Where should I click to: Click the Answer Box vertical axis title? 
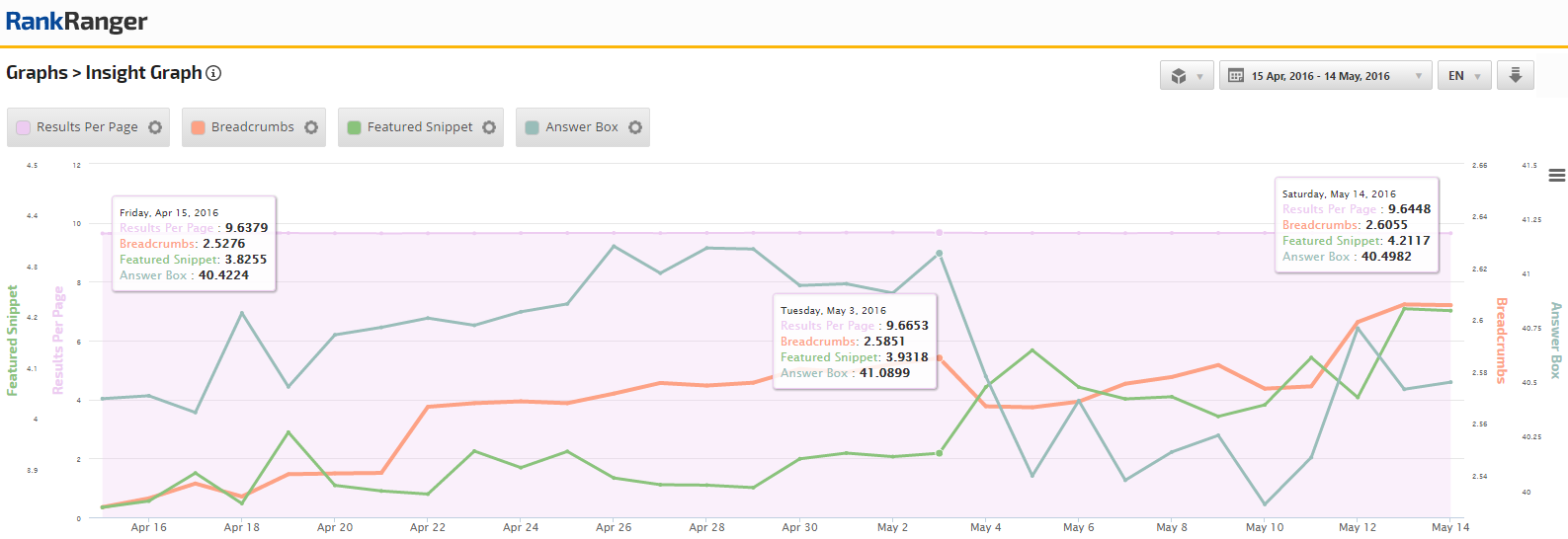coord(1555,341)
